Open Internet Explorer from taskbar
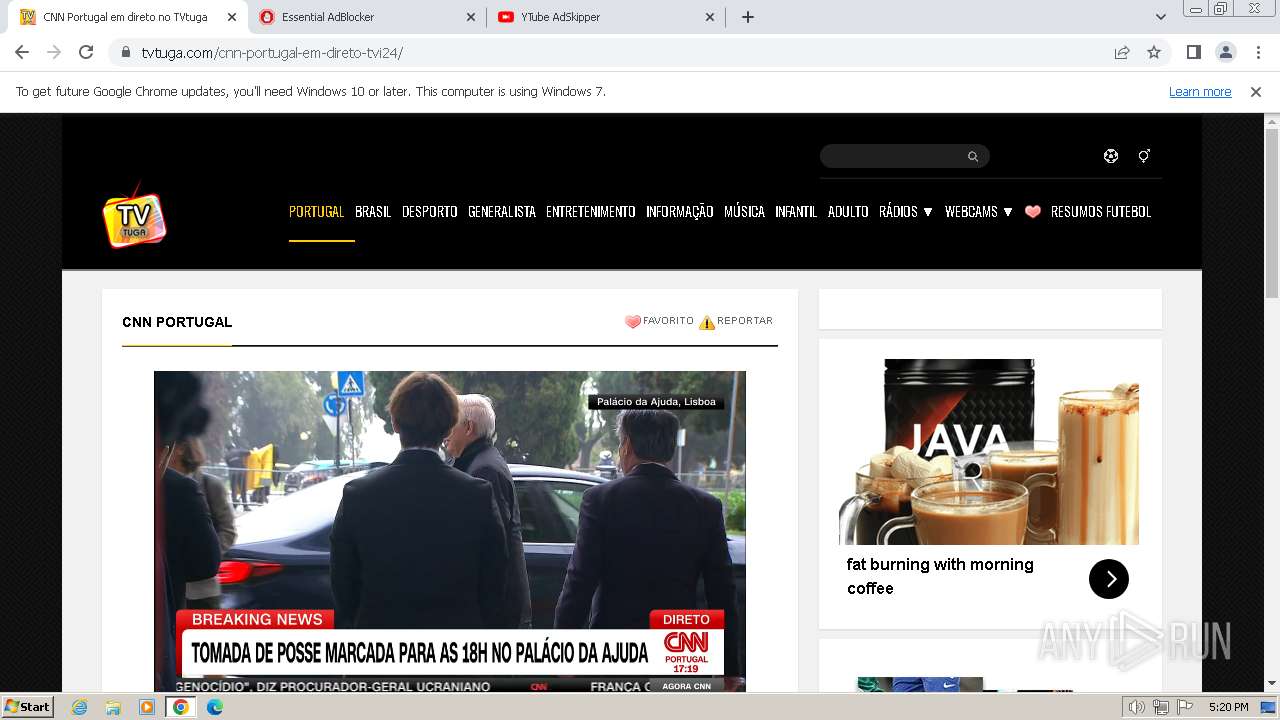The width and height of the screenshot is (1280, 720). click(x=79, y=707)
